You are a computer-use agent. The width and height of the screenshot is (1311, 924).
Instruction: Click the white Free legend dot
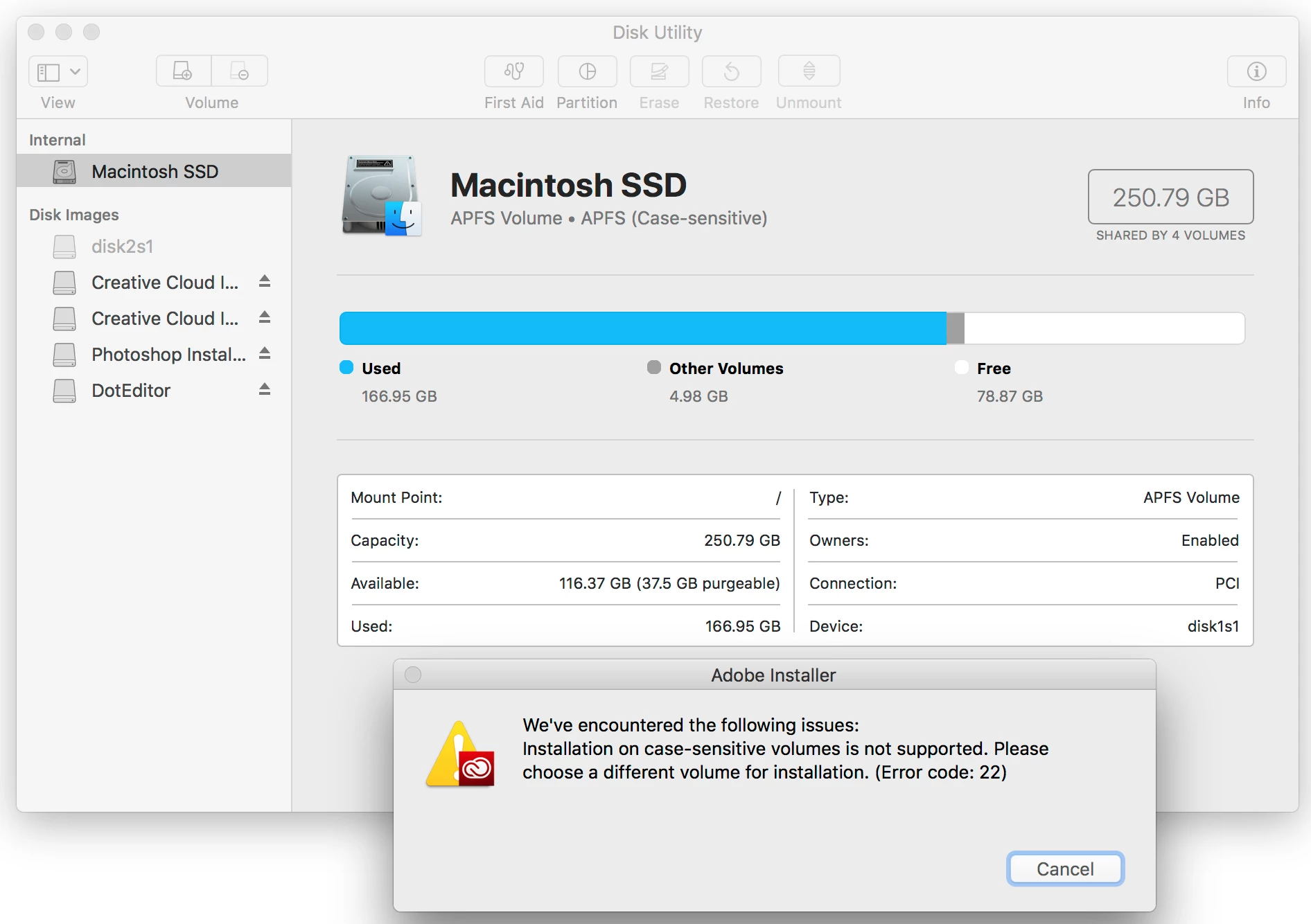tap(962, 367)
